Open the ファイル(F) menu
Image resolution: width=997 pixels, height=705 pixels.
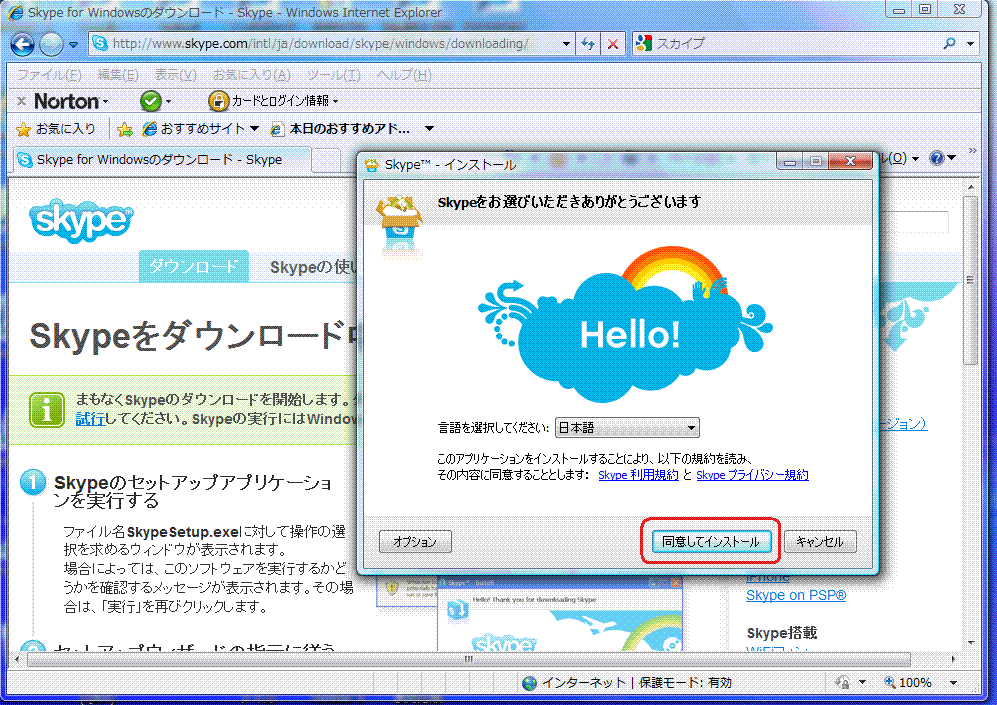(x=49, y=75)
